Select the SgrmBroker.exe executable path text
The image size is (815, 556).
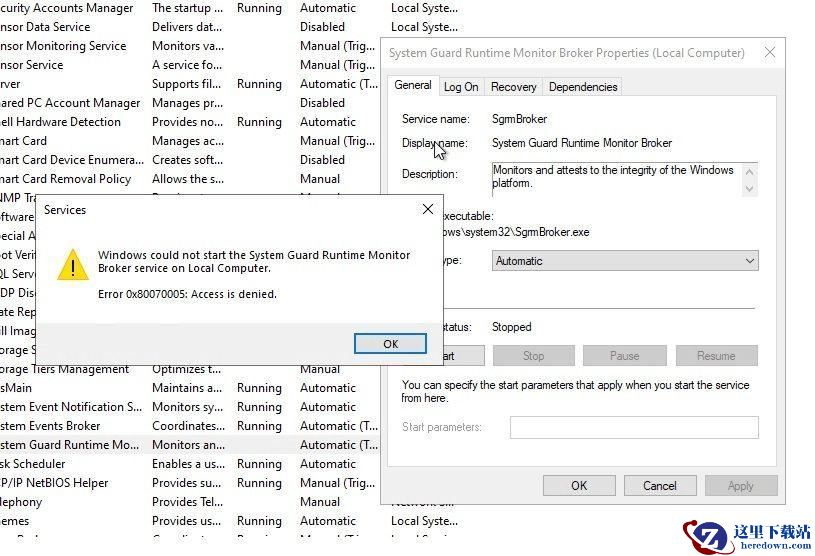click(x=516, y=232)
